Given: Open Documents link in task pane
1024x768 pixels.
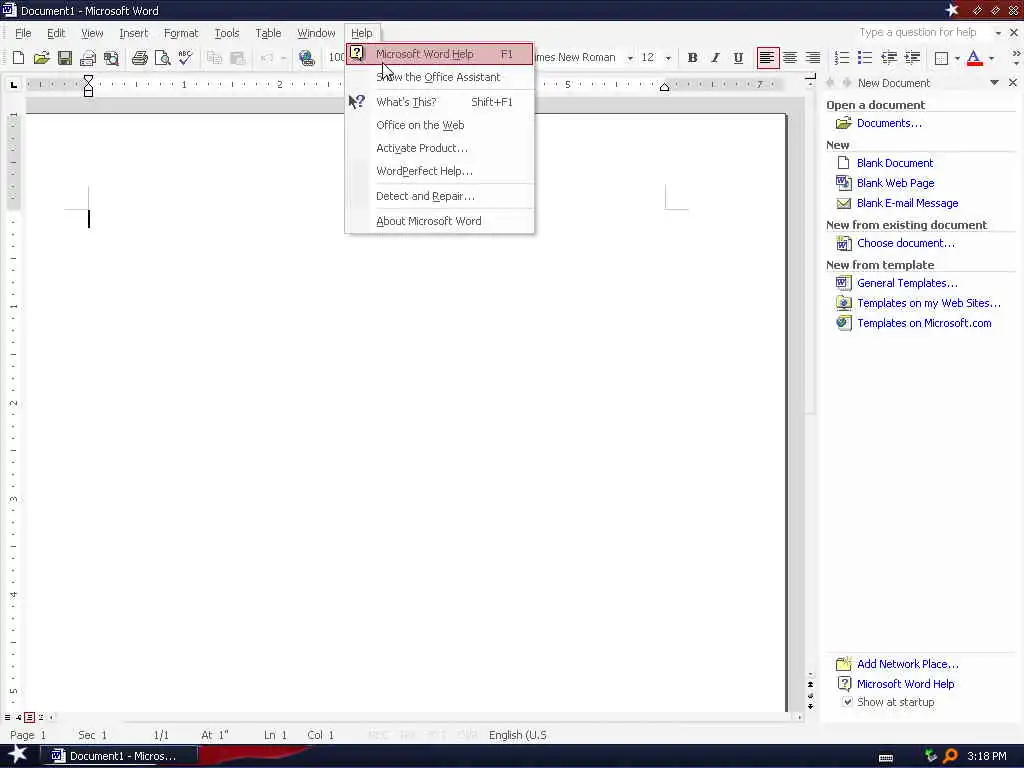Looking at the screenshot, I should 889,123.
